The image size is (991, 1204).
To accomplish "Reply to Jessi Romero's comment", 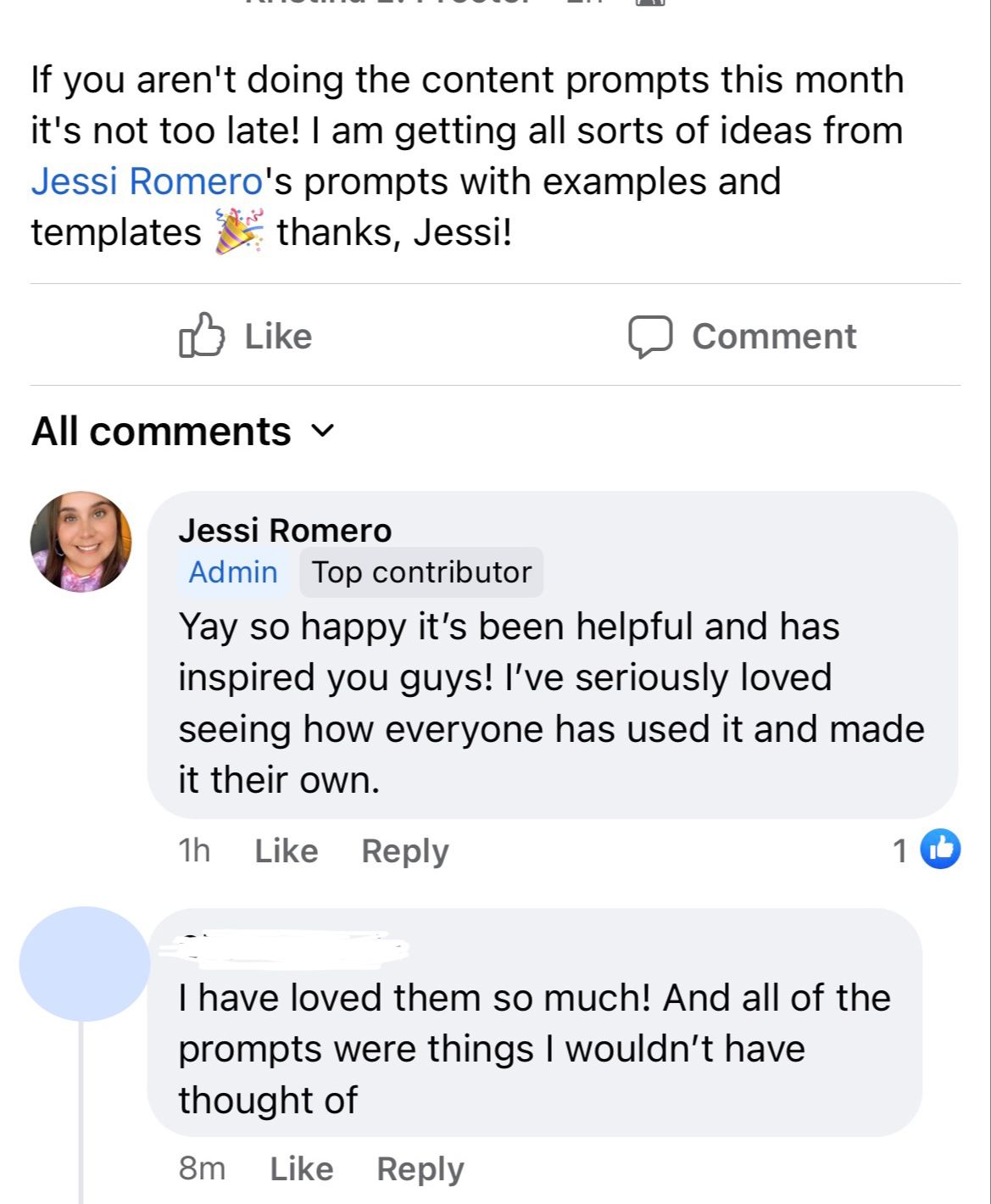I will pyautogui.click(x=404, y=850).
